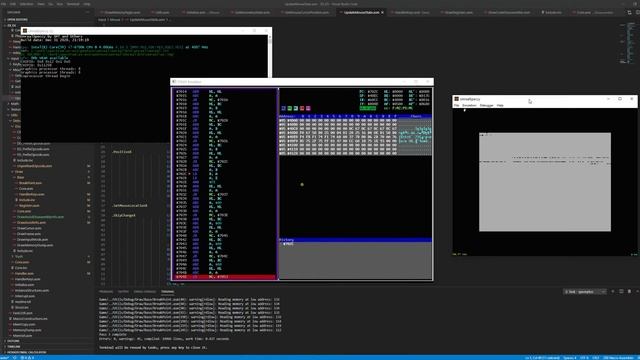Switch to the DEBUG CONSOLE panel tab

point(144,291)
